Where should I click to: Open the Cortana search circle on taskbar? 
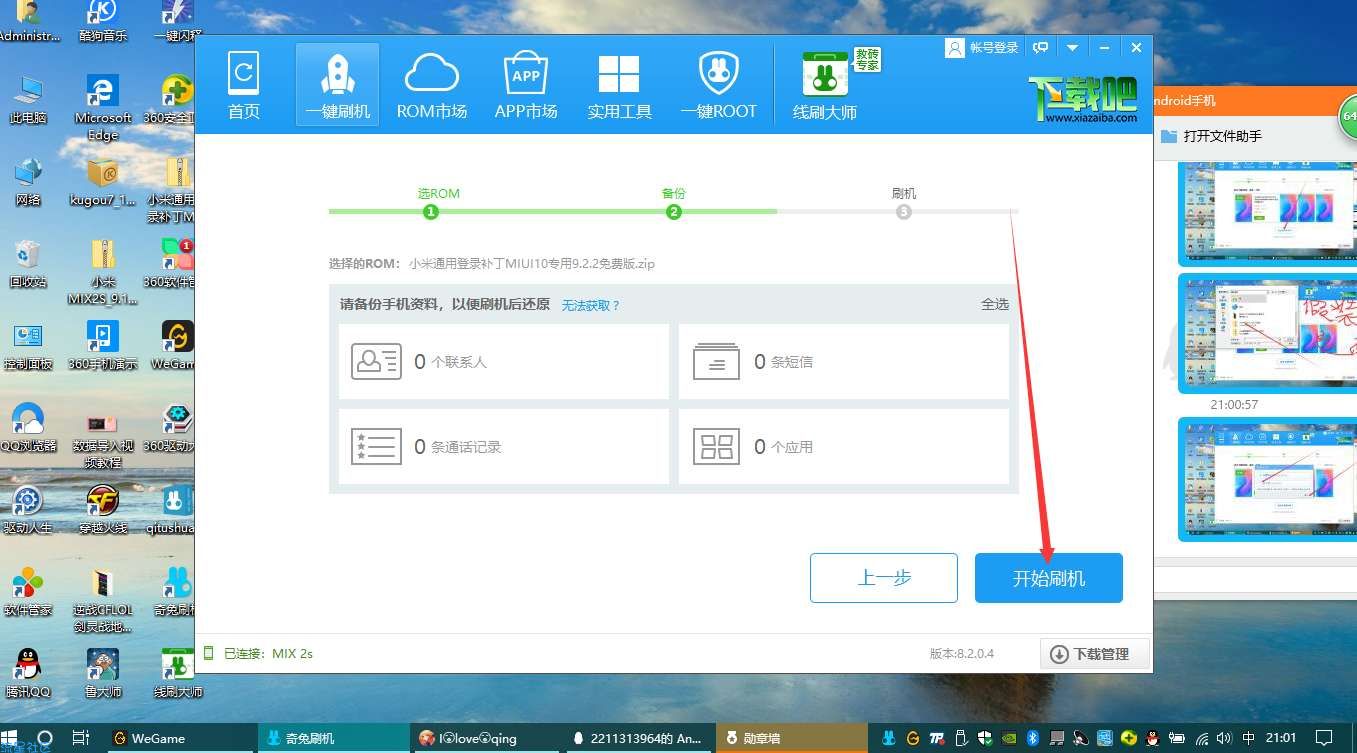(x=44, y=739)
